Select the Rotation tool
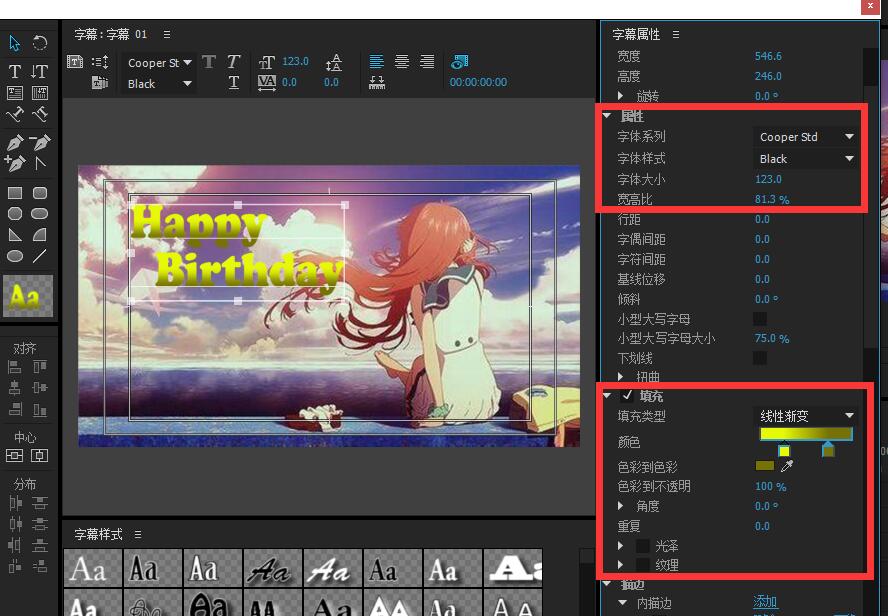 40,43
